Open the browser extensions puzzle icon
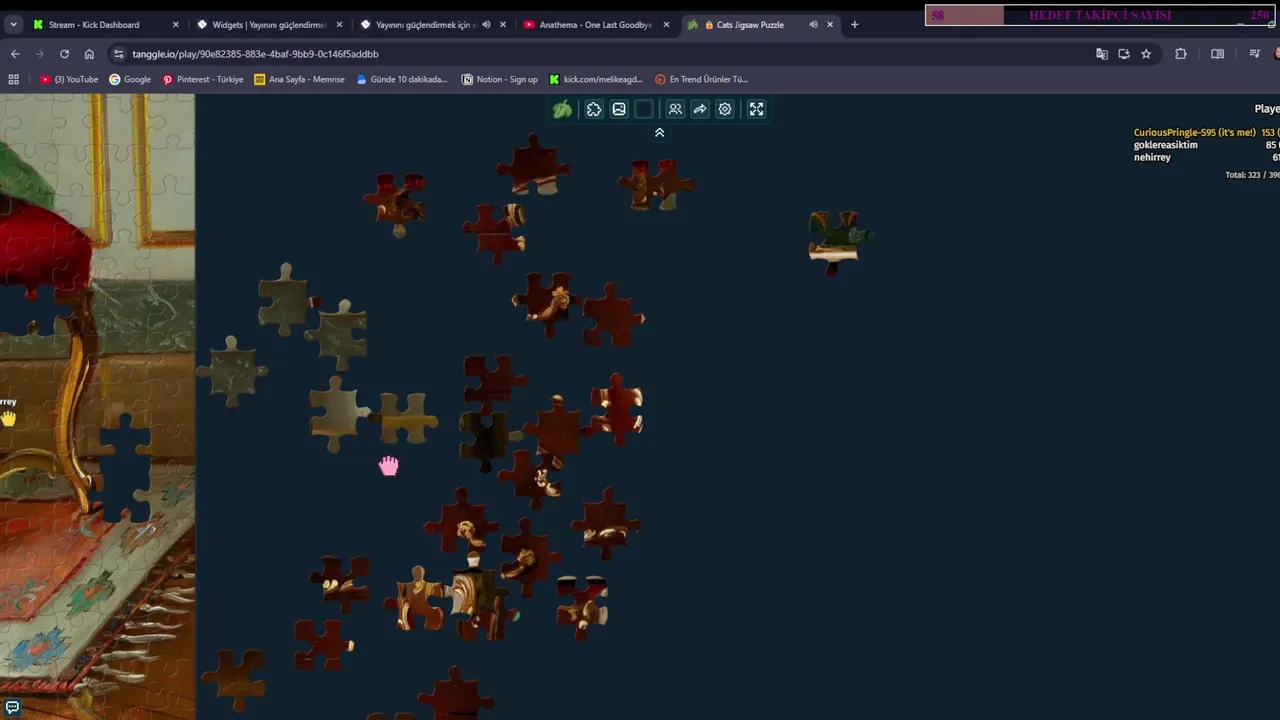The image size is (1280, 720). click(x=1181, y=54)
